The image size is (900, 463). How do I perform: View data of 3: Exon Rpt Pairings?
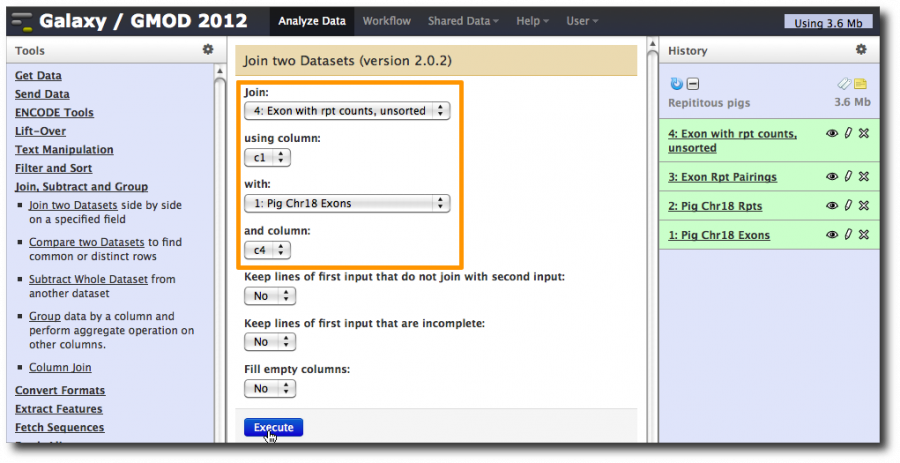tap(832, 177)
